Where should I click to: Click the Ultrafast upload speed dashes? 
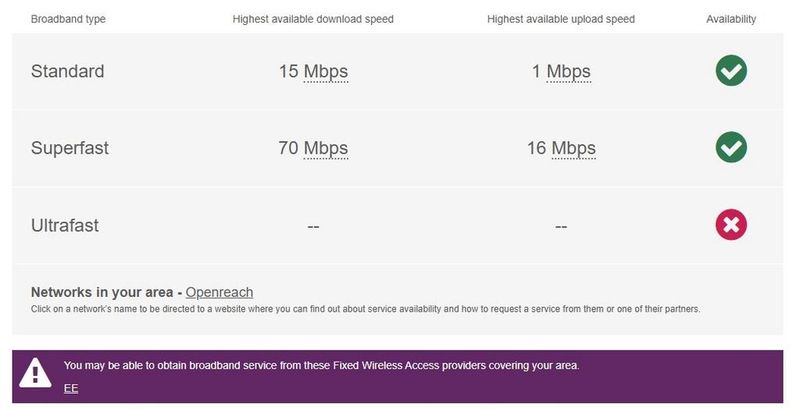coord(560,227)
